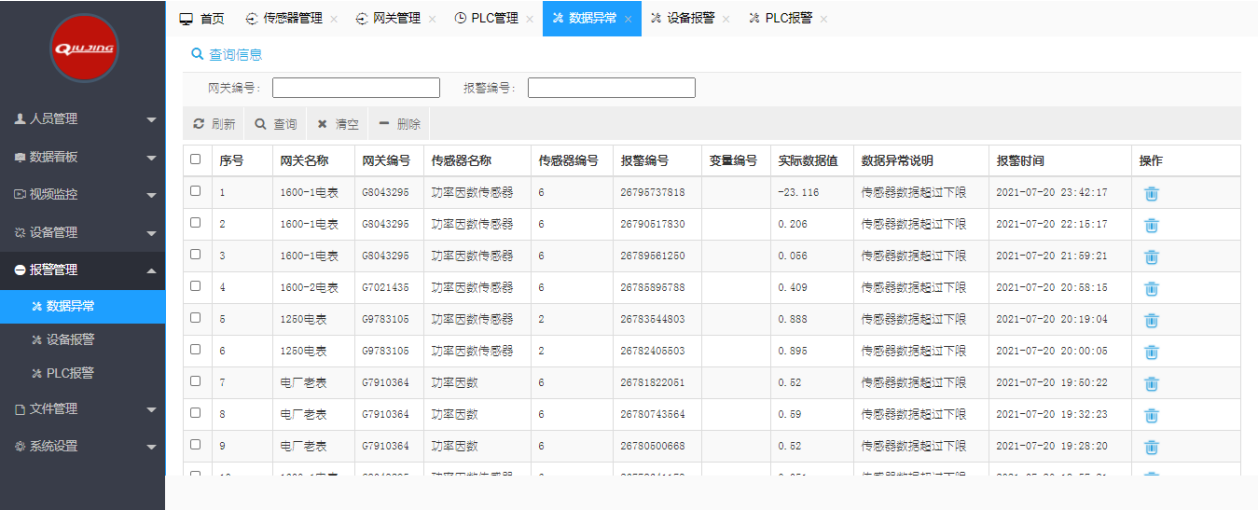1259x510 pixels.
Task: Delete row 4 using its trash icon
Action: pos(1151,288)
